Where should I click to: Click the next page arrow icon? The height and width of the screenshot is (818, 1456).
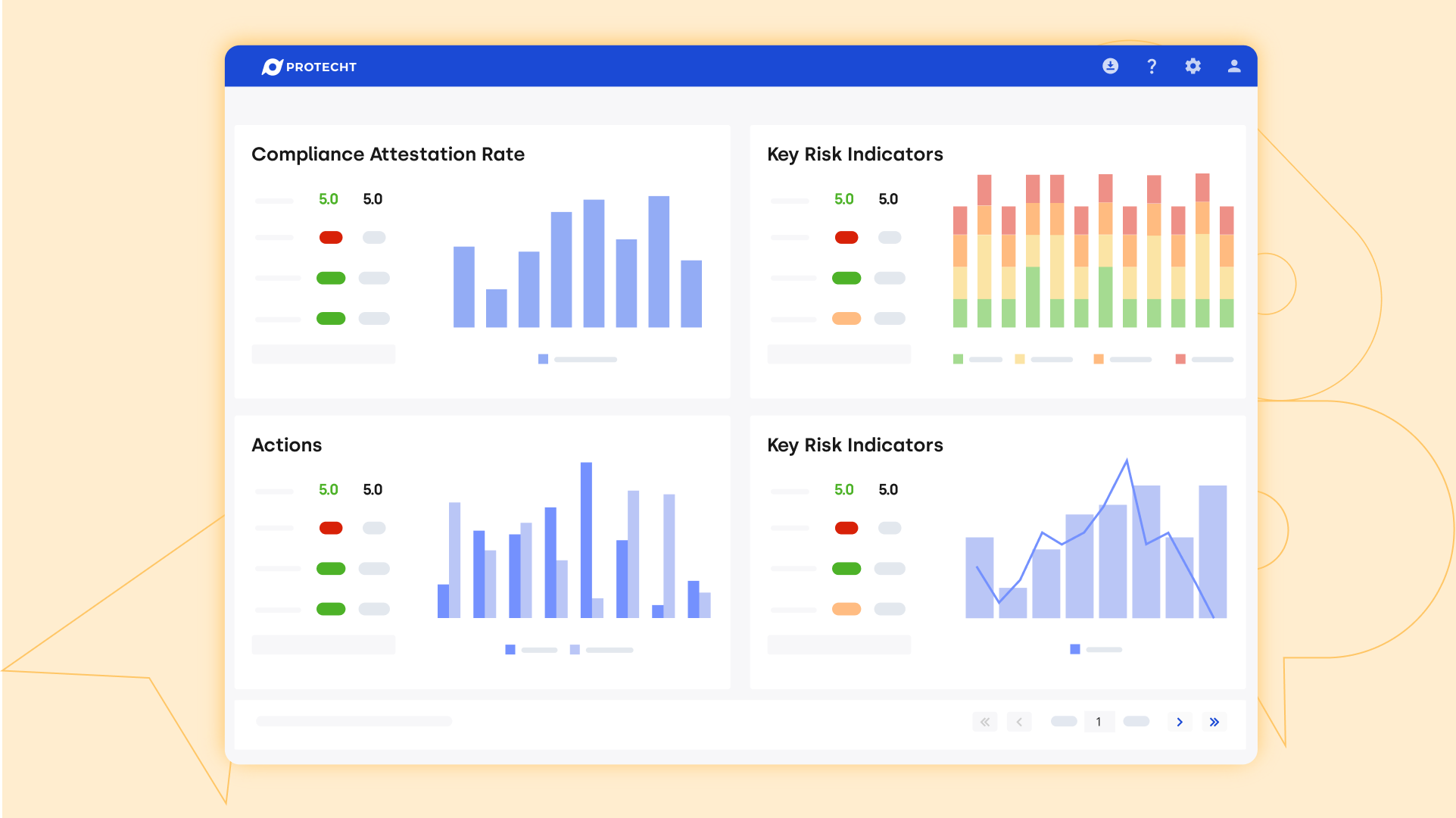[x=1179, y=722]
